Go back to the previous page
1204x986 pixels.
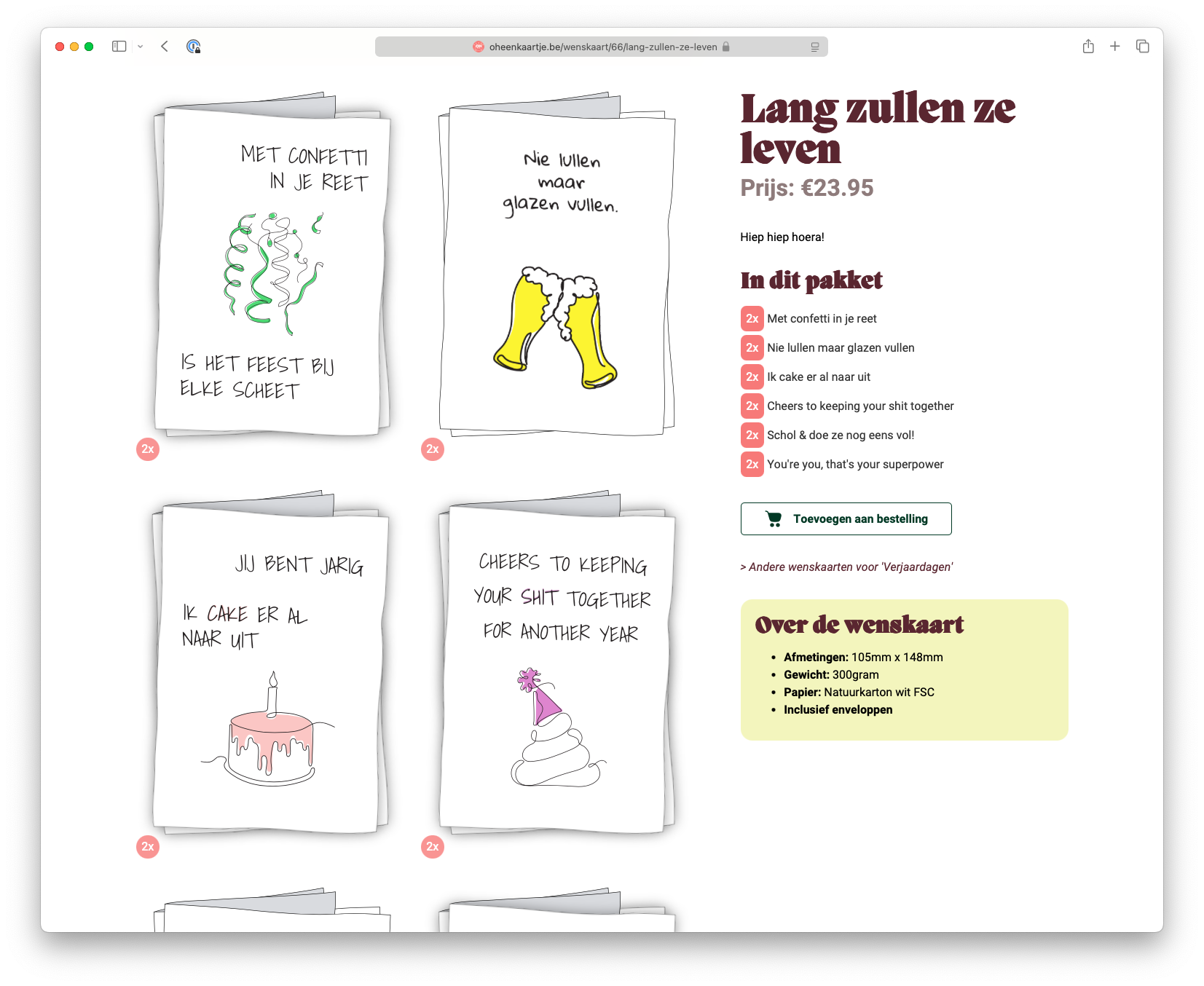[165, 47]
